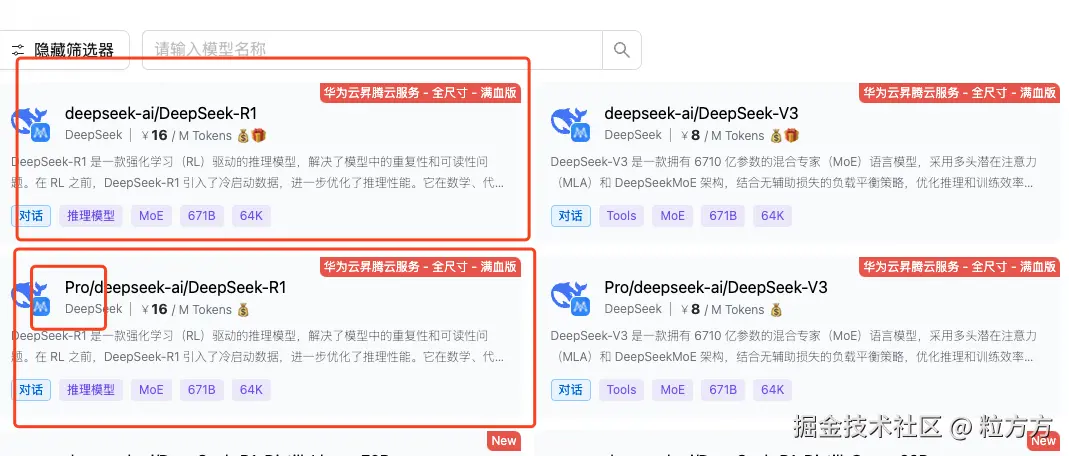Click Tools tag on deepseek-ai/DeepSeek-V3 card
The width and height of the screenshot is (1069, 456).
coord(621,216)
